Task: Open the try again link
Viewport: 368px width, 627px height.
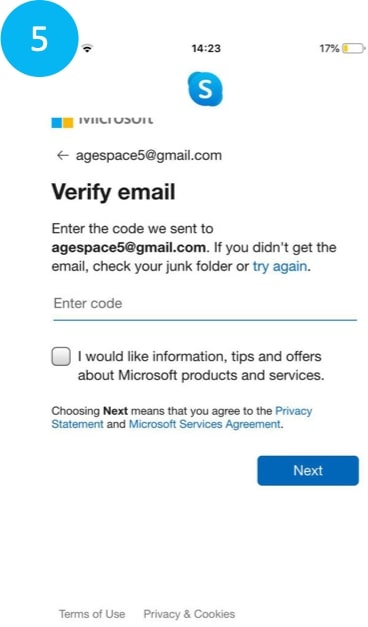Action: click(x=280, y=266)
